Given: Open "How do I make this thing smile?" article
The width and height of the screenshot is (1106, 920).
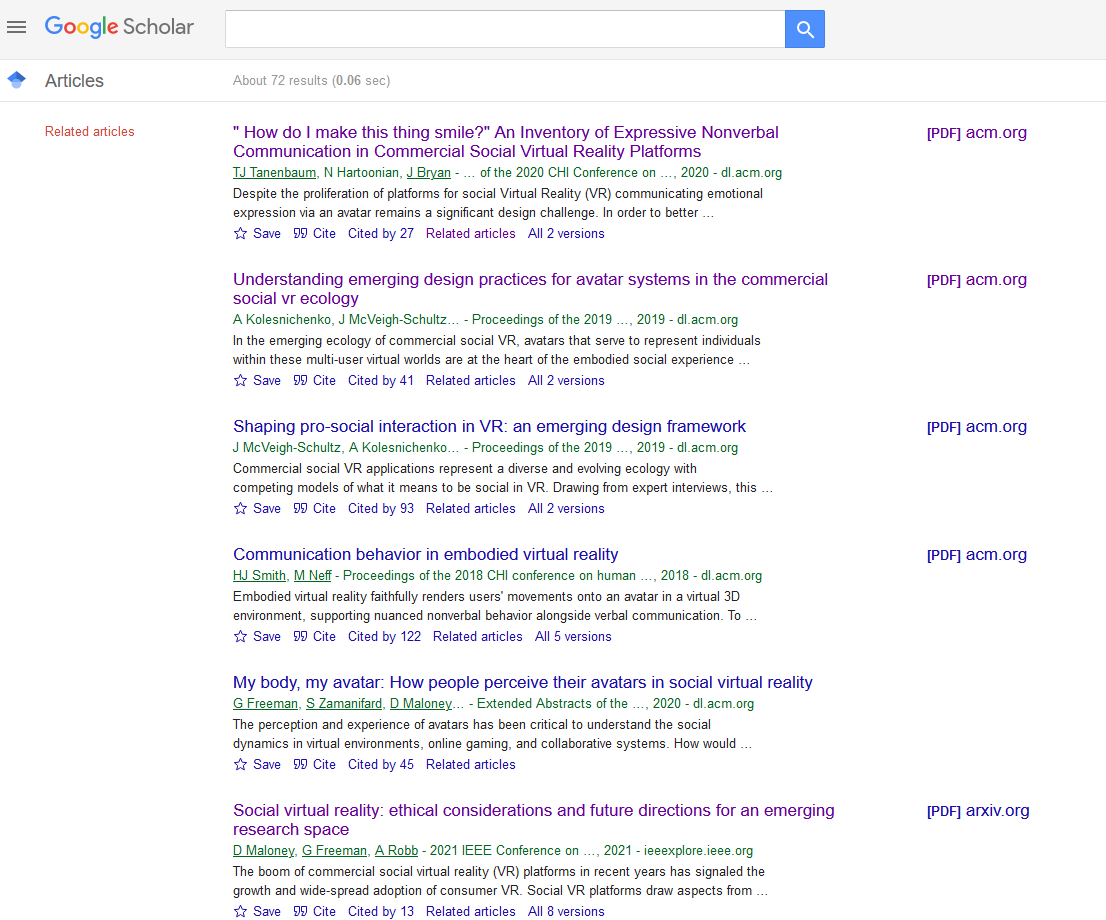Looking at the screenshot, I should pyautogui.click(x=506, y=142).
